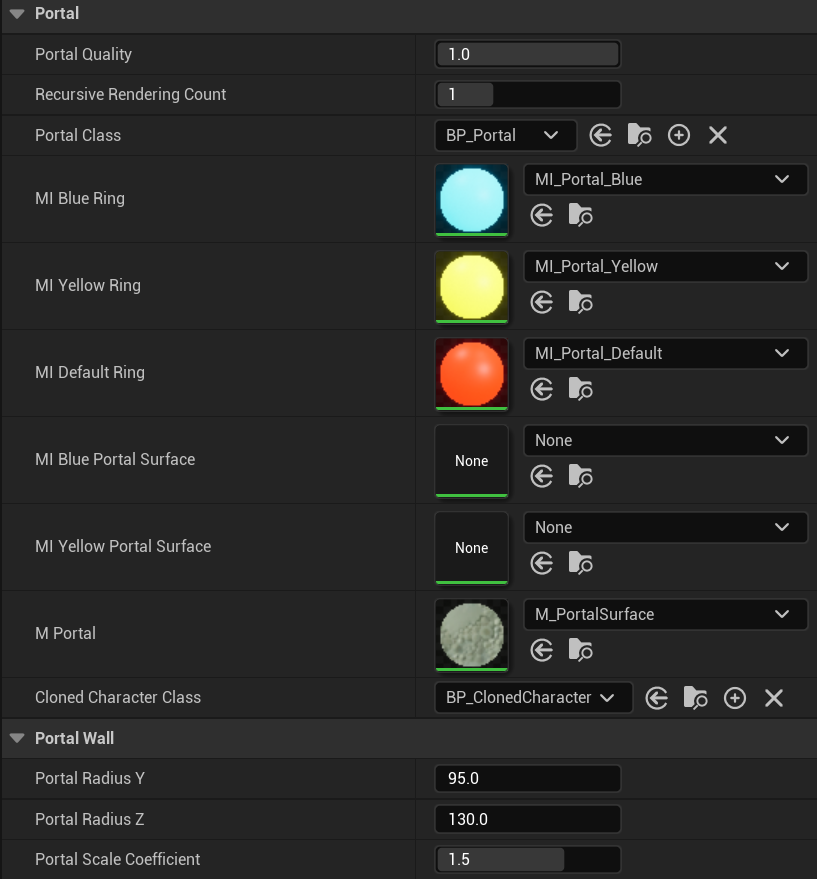Screen dimensions: 817x879
Task: Clear the Portal Class value
Action: (x=718, y=136)
